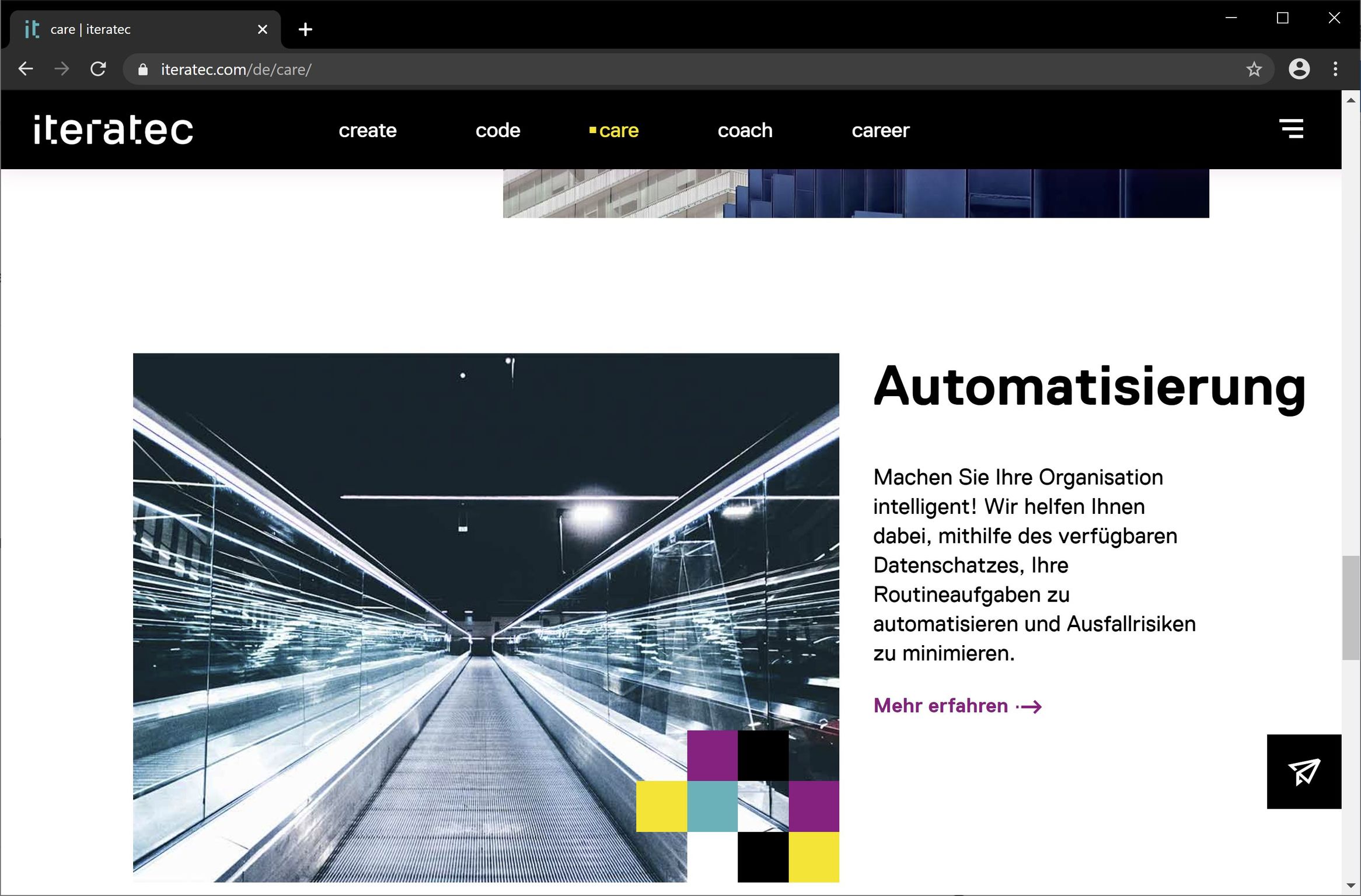
Task: Select the care | iteratec tab
Action: (x=145, y=29)
